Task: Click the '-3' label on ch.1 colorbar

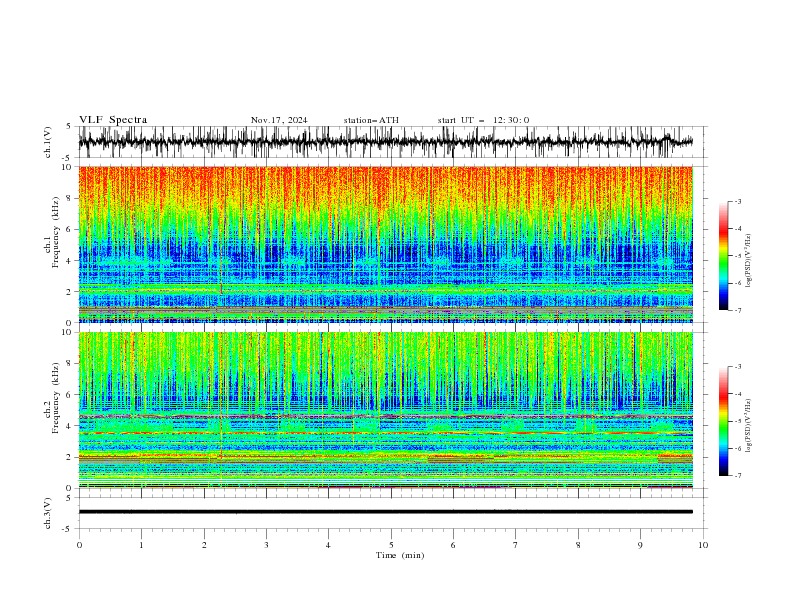Action: [737, 201]
